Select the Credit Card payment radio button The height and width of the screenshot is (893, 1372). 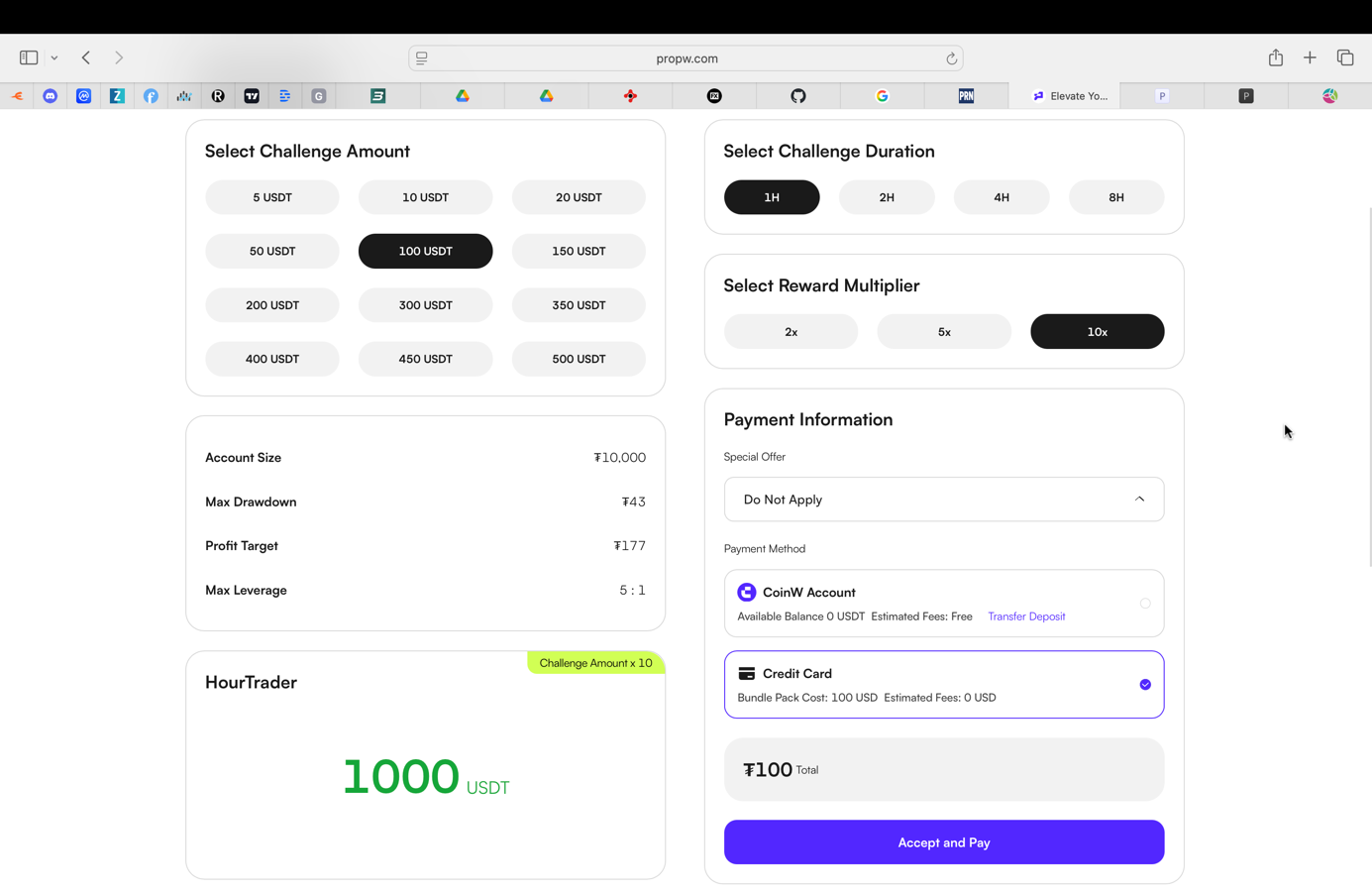click(1144, 685)
